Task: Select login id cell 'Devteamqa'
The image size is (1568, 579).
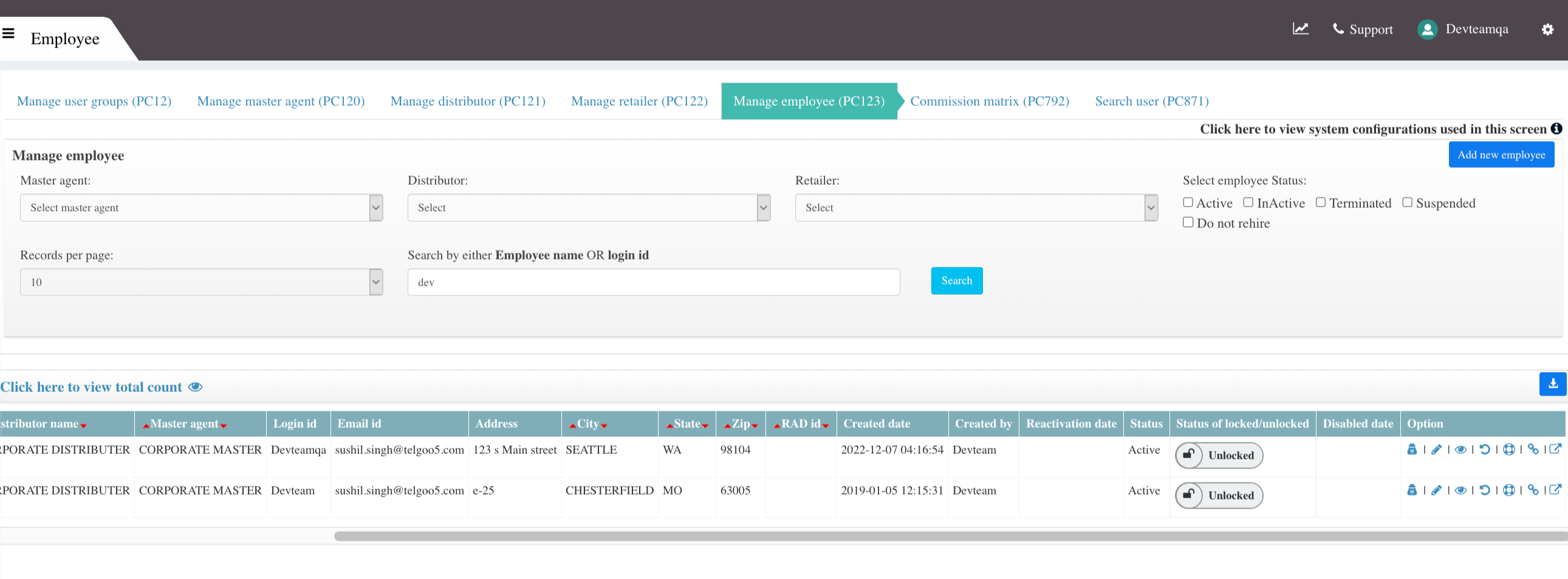Action: coord(298,450)
